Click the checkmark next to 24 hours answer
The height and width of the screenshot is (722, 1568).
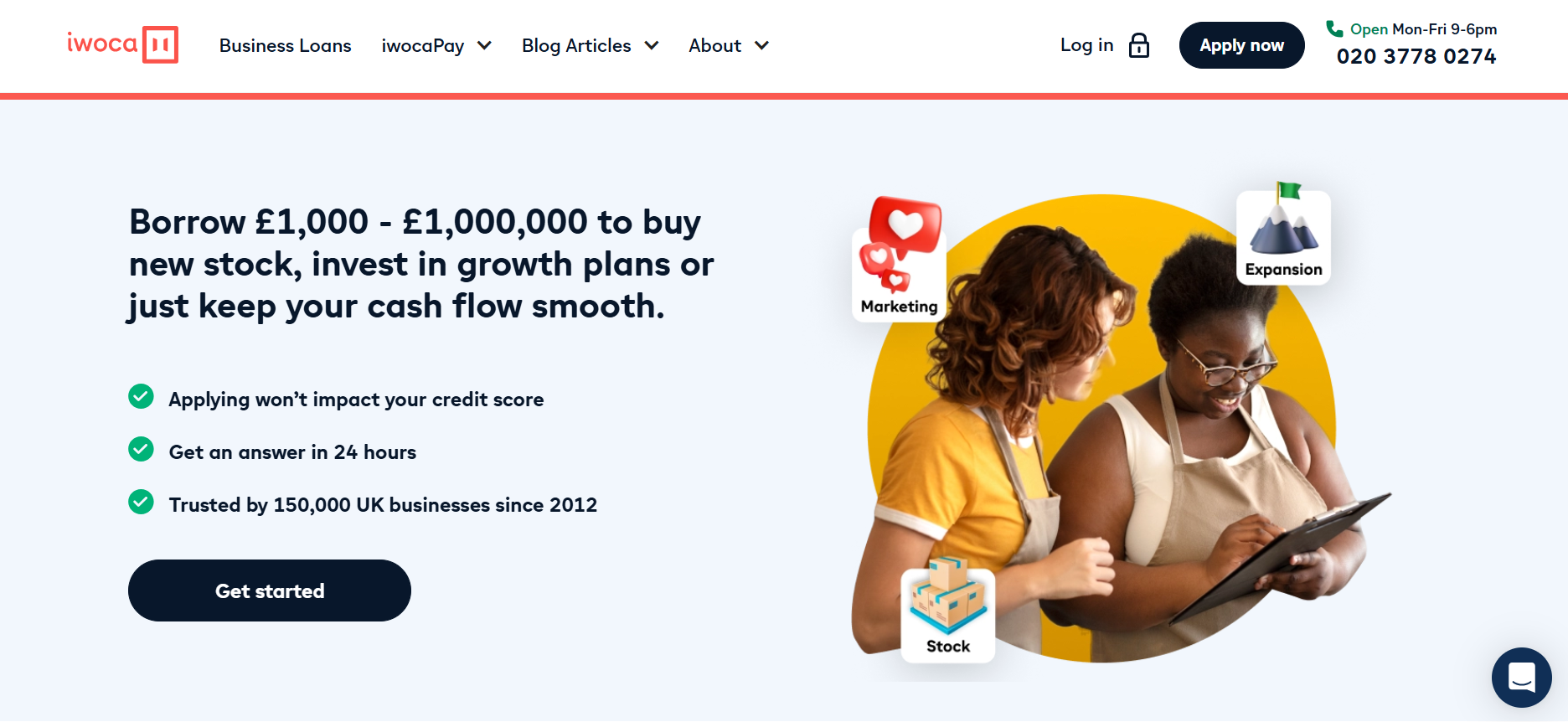[141, 450]
